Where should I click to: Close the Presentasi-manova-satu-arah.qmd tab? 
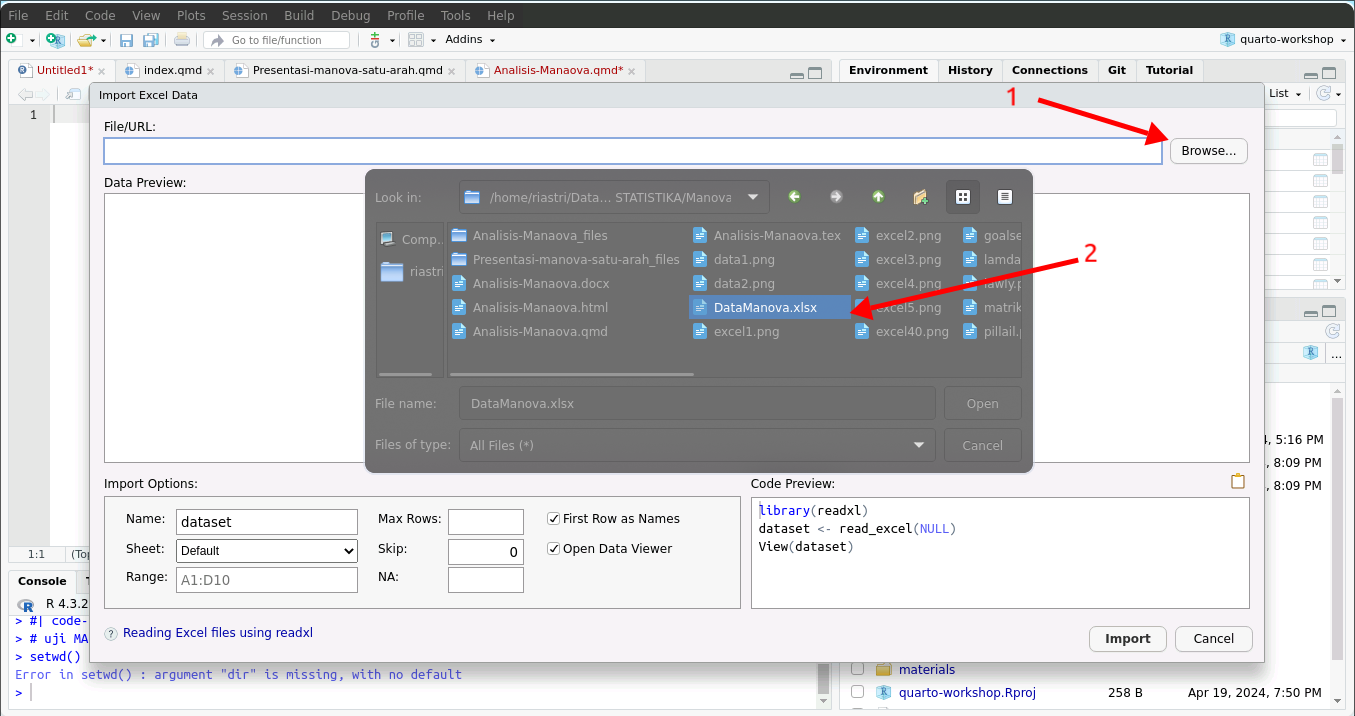452,72
